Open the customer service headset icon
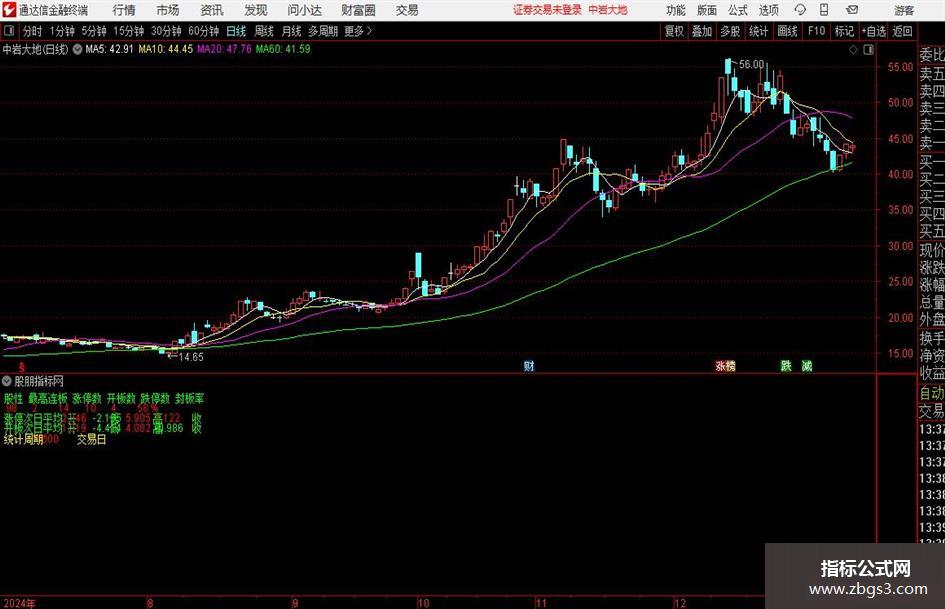 coord(800,10)
